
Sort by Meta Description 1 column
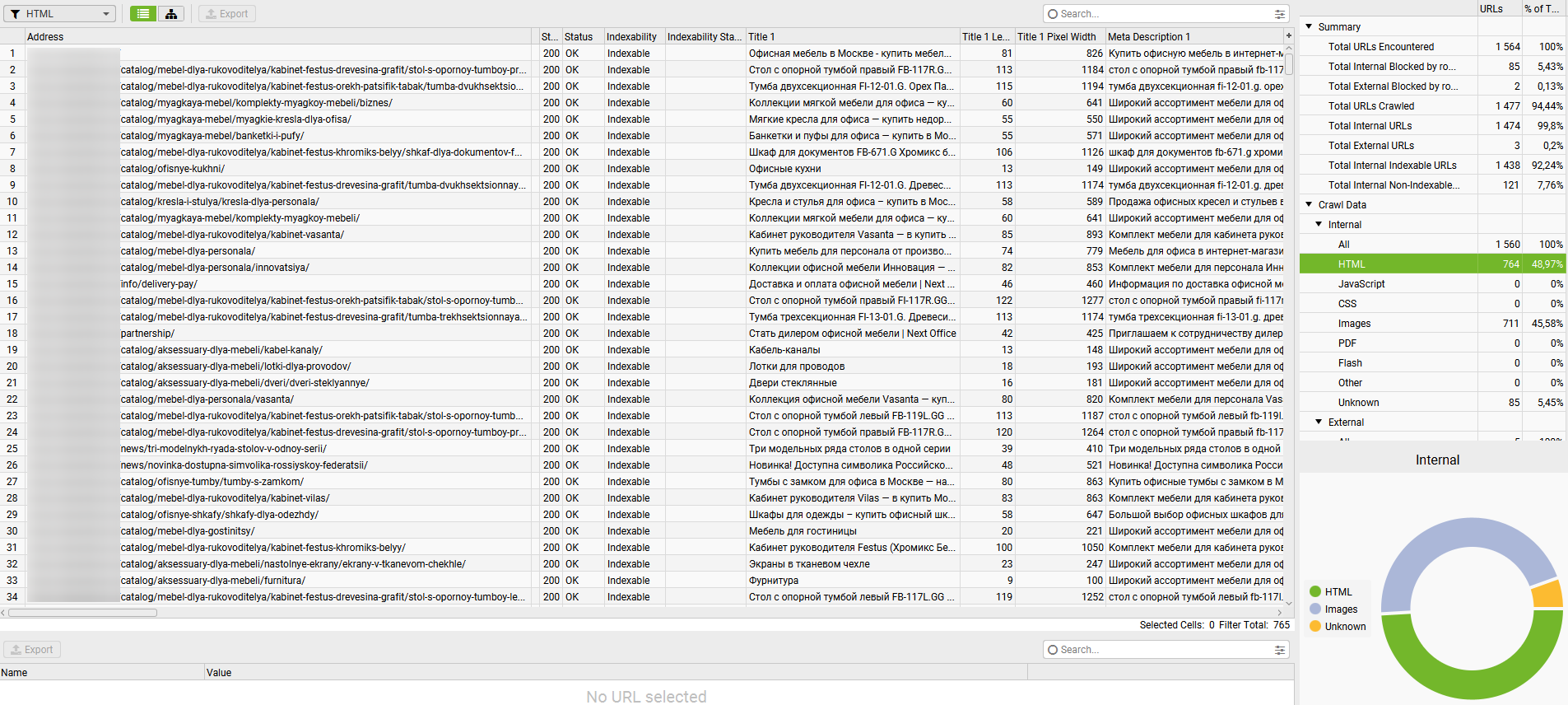[1194, 37]
